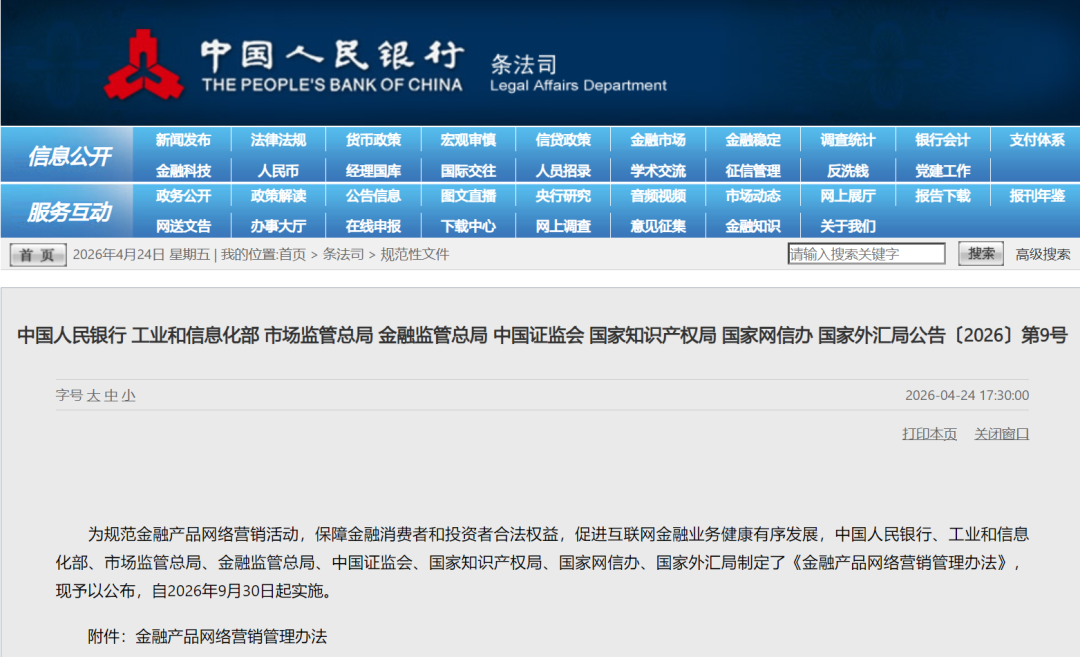
Task: Set font size to medium (中)
Action: pos(111,396)
